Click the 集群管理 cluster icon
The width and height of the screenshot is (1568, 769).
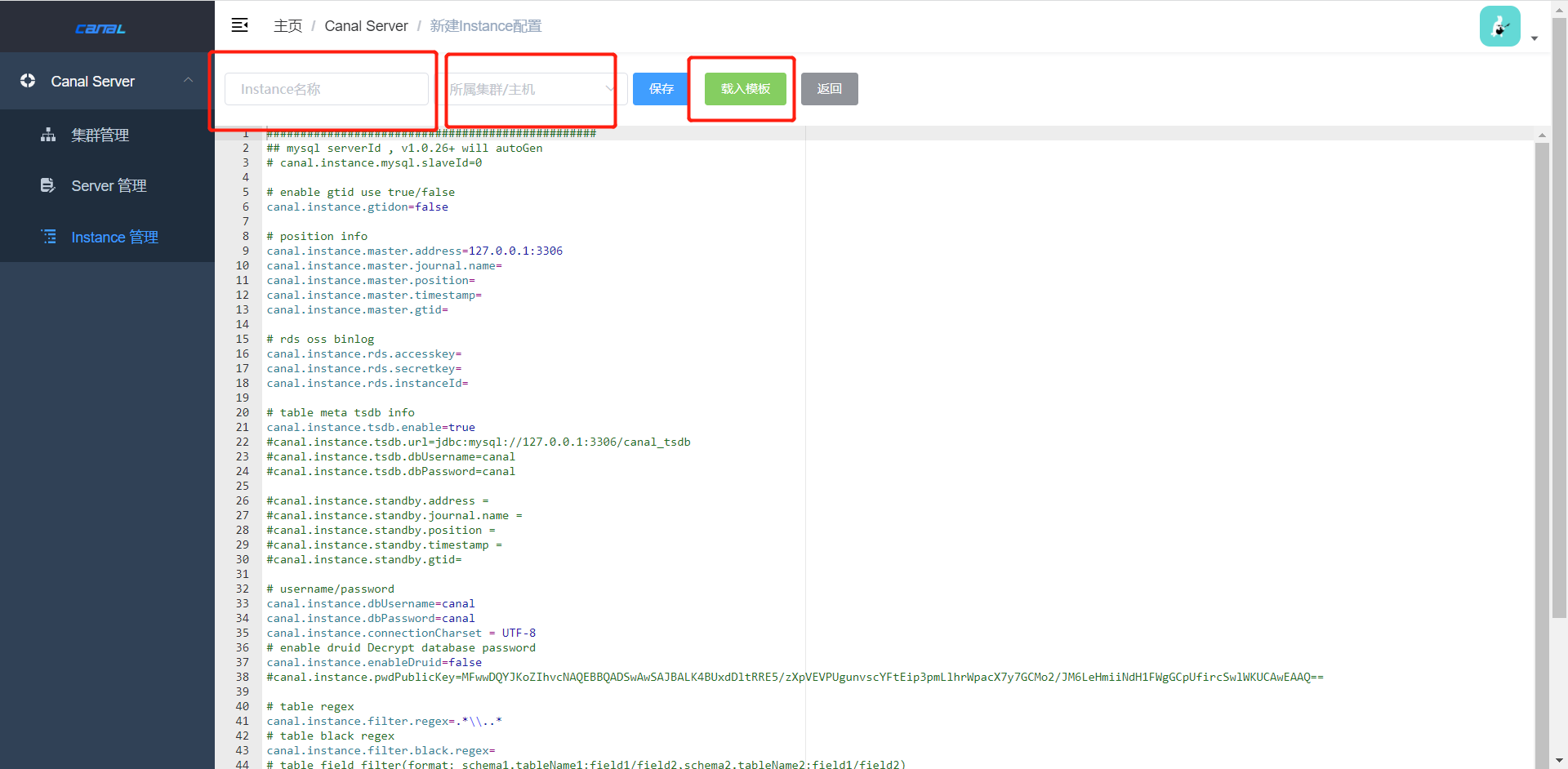point(48,135)
